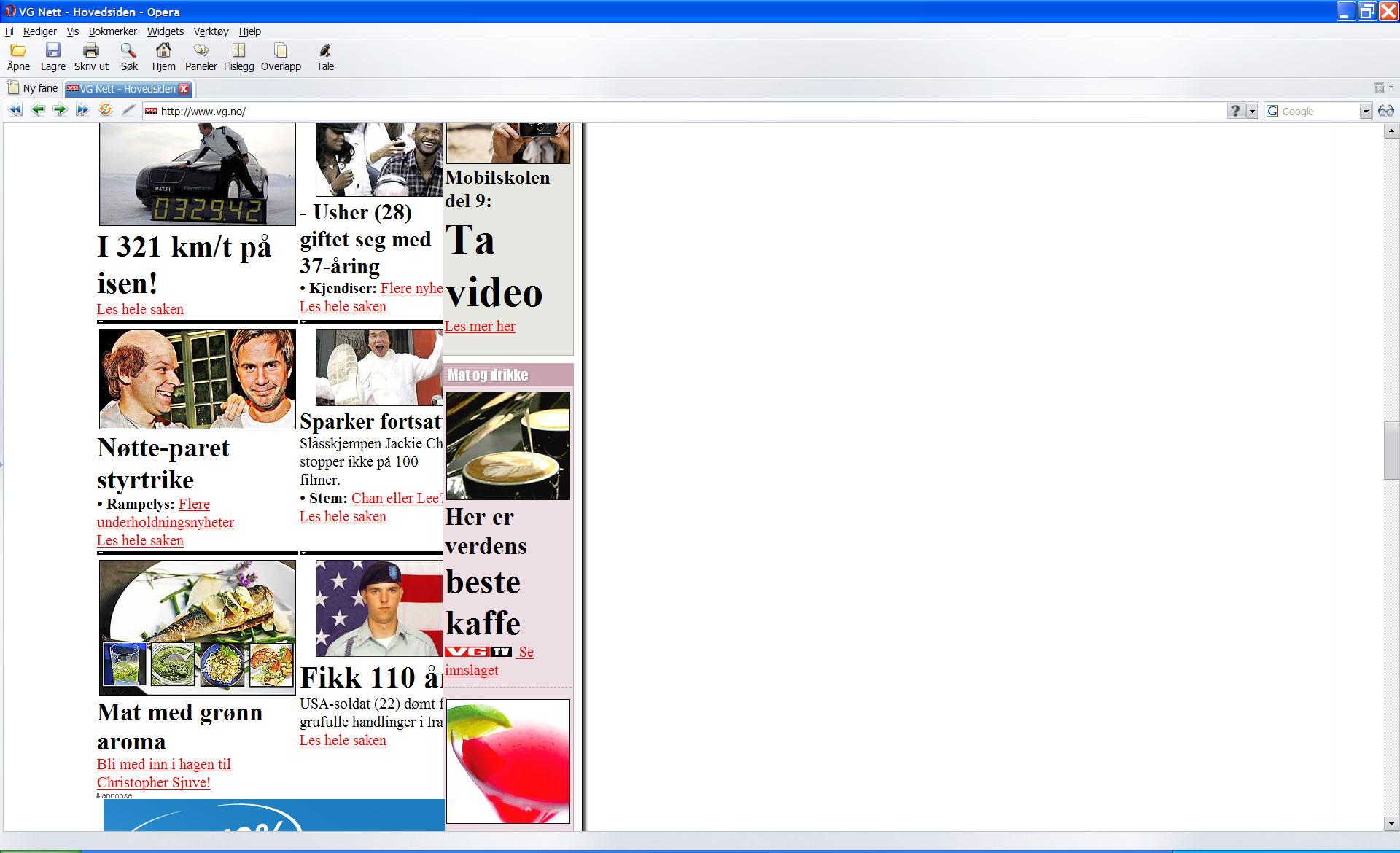Click Les mer her link
The width and height of the screenshot is (1400, 853).
480,326
